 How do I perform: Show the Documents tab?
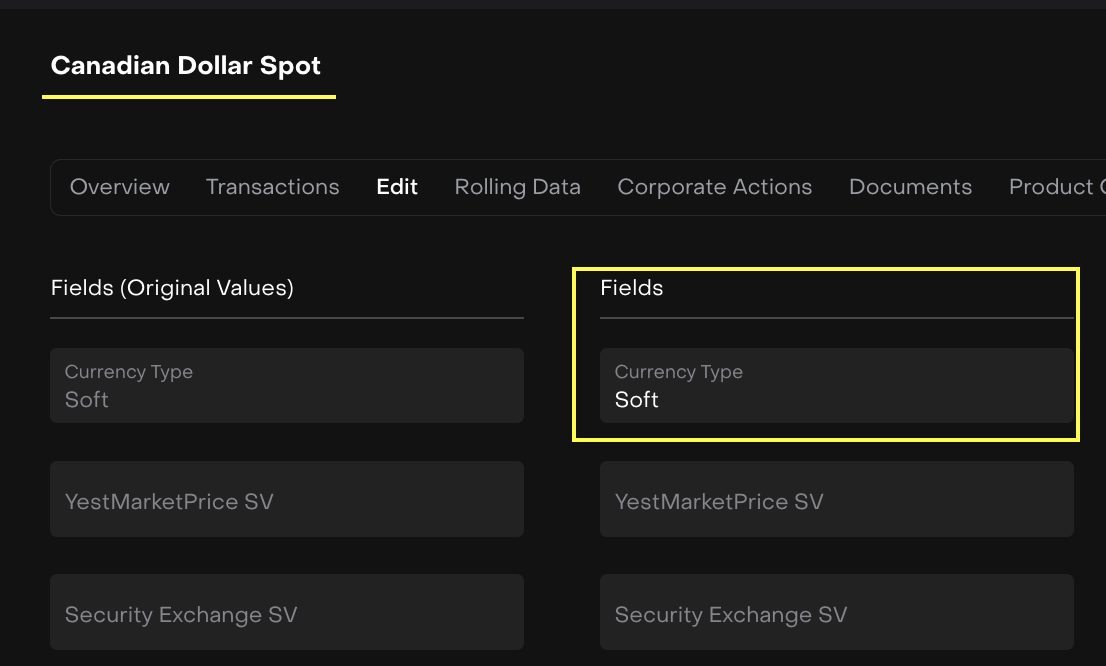[x=910, y=187]
